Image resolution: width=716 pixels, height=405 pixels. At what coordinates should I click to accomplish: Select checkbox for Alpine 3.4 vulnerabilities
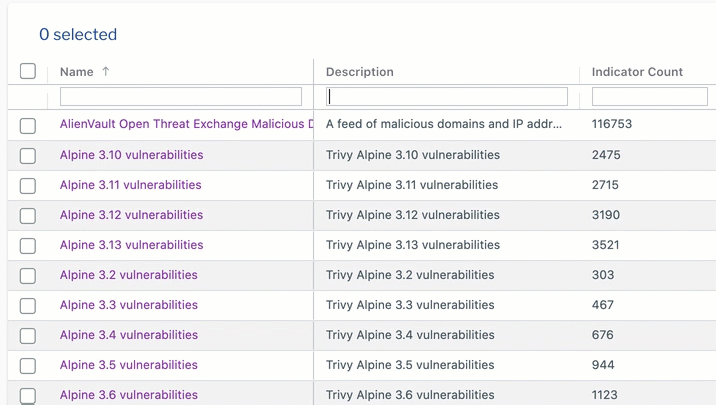[x=28, y=336]
